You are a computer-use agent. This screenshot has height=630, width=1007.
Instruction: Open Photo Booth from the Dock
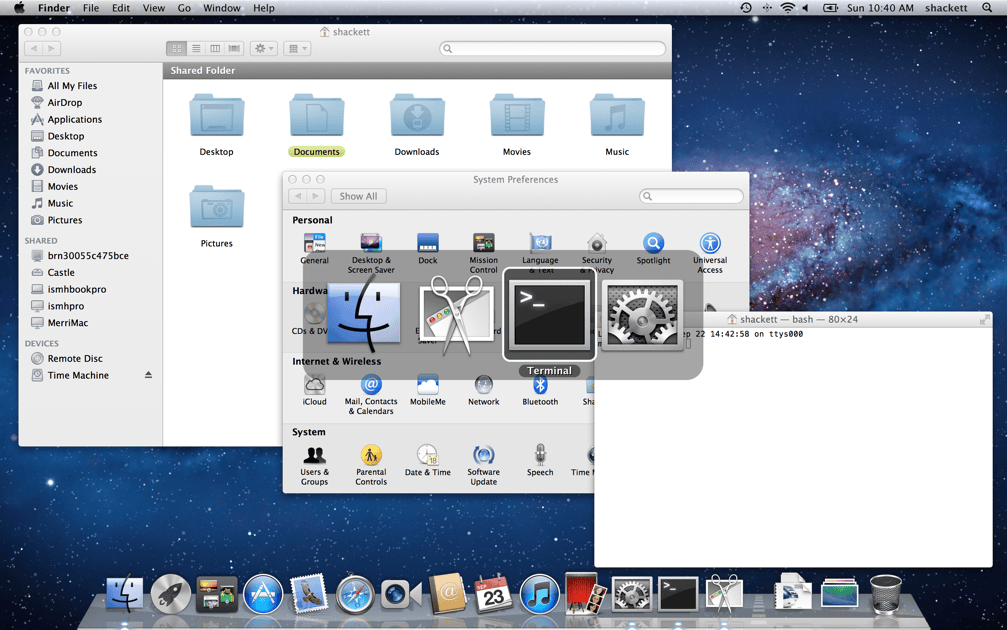tap(585, 594)
